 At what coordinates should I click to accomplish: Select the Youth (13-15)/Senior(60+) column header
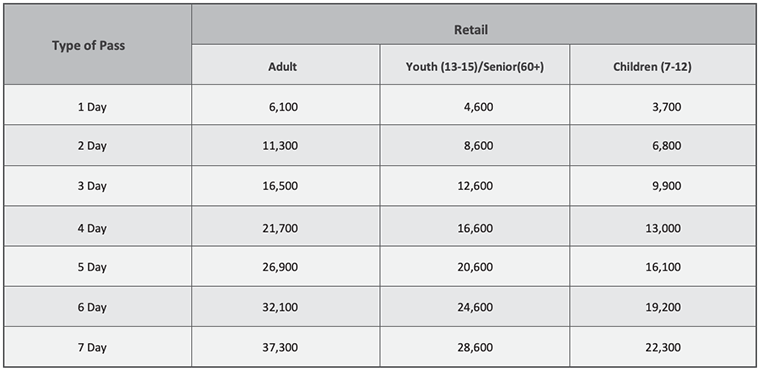pos(475,65)
